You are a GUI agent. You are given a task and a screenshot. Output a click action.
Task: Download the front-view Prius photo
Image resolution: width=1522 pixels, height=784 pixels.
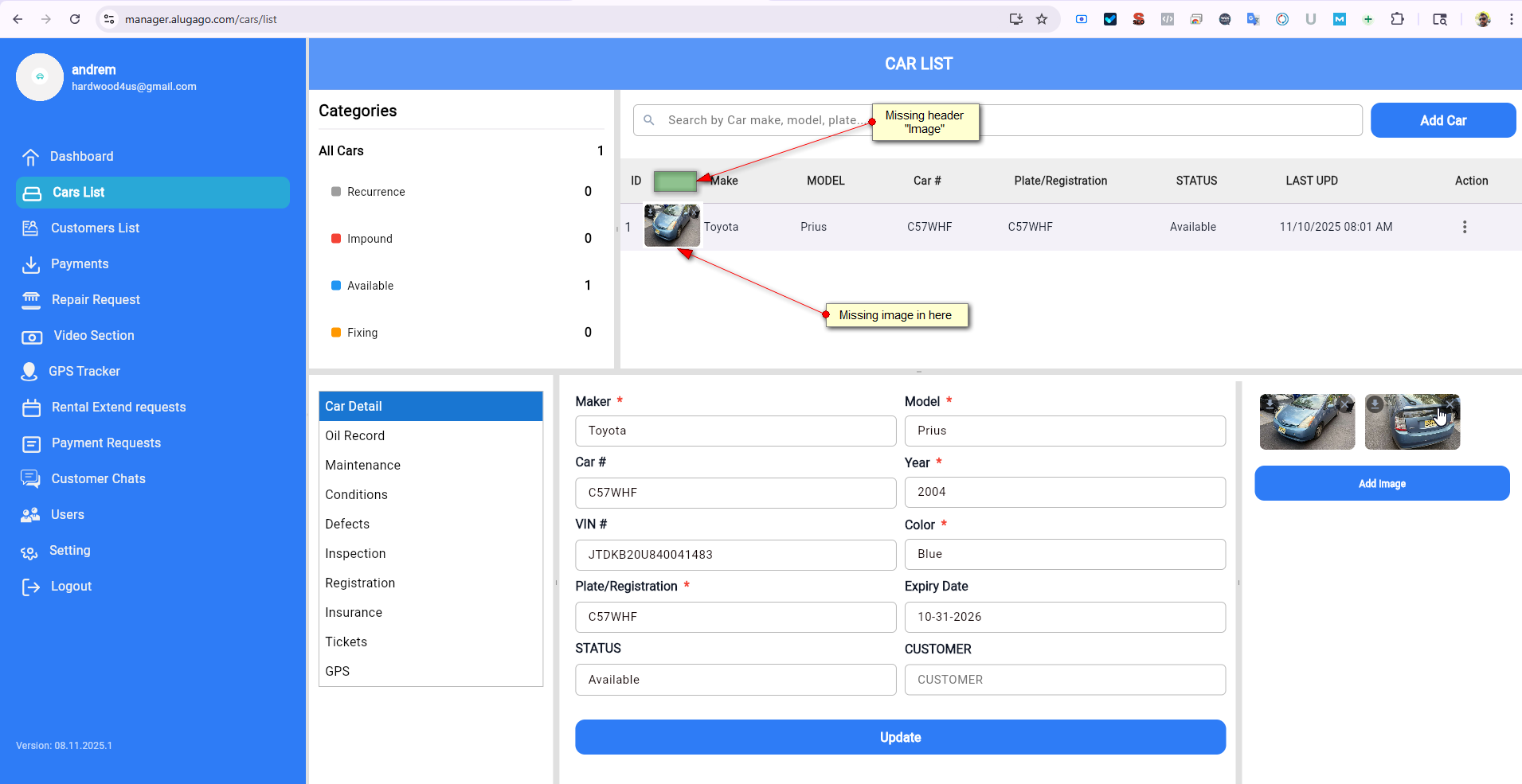(1270, 404)
